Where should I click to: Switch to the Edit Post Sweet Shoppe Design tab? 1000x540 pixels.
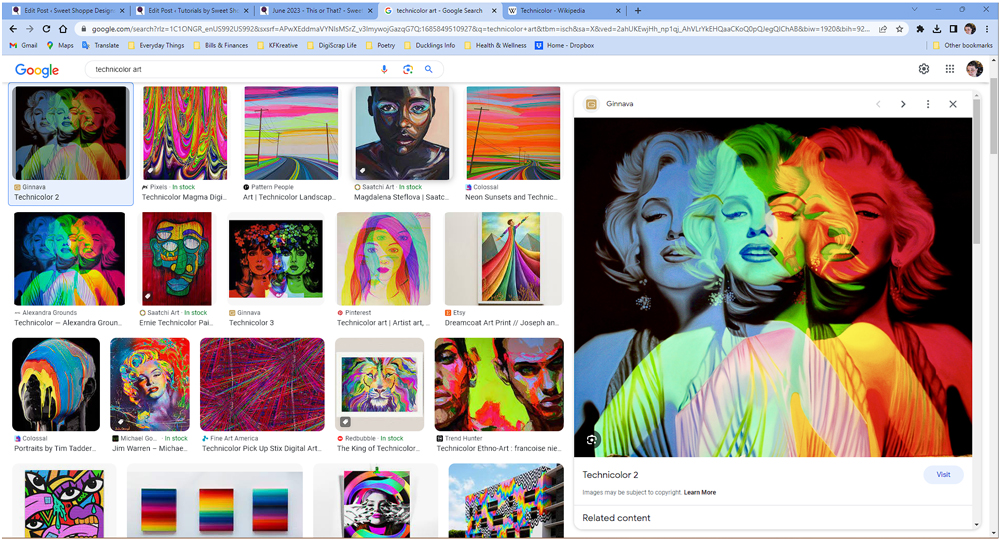pos(66,11)
